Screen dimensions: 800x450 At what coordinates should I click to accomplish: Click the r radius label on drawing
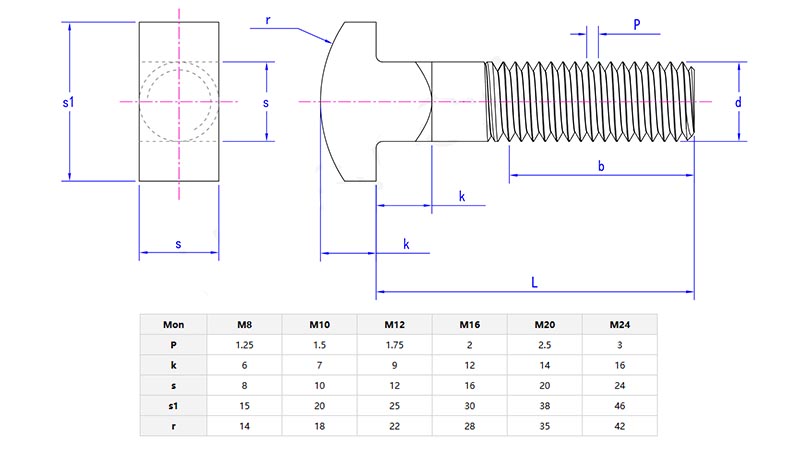coord(268,20)
